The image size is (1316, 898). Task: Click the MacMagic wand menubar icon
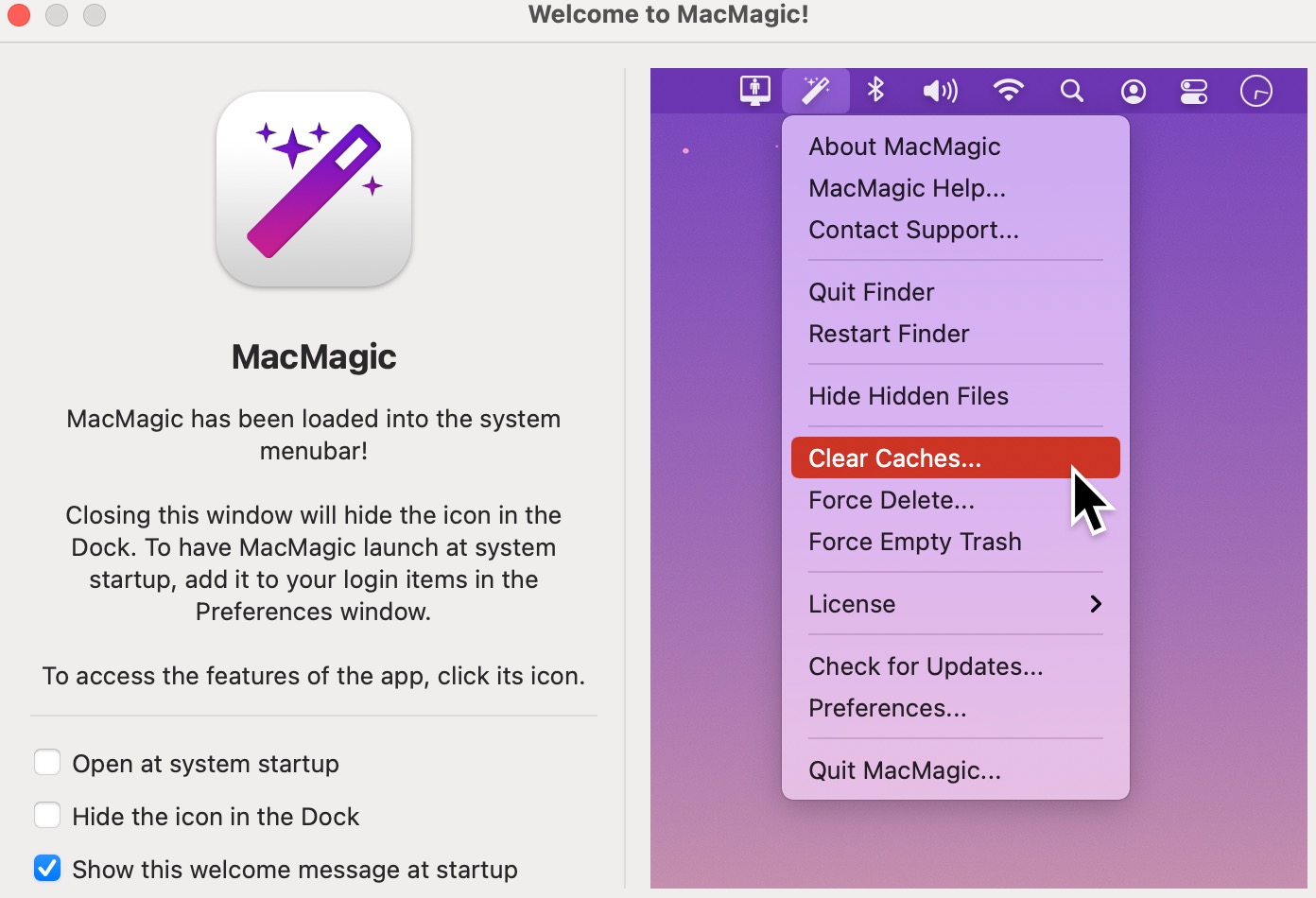(816, 91)
